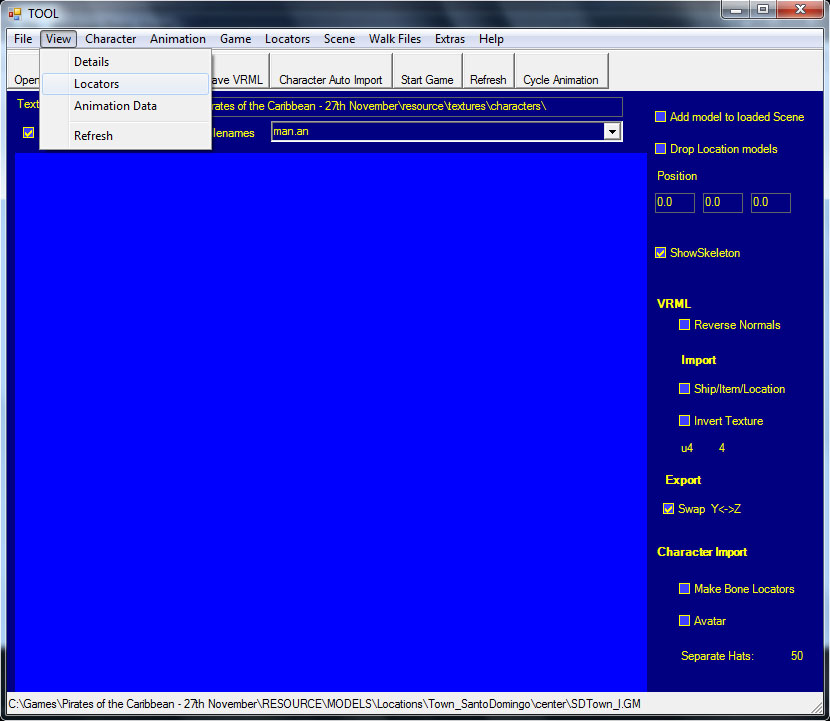This screenshot has width=830, height=721.
Task: Enable the Ship/Item/Location import checkbox
Action: [684, 389]
